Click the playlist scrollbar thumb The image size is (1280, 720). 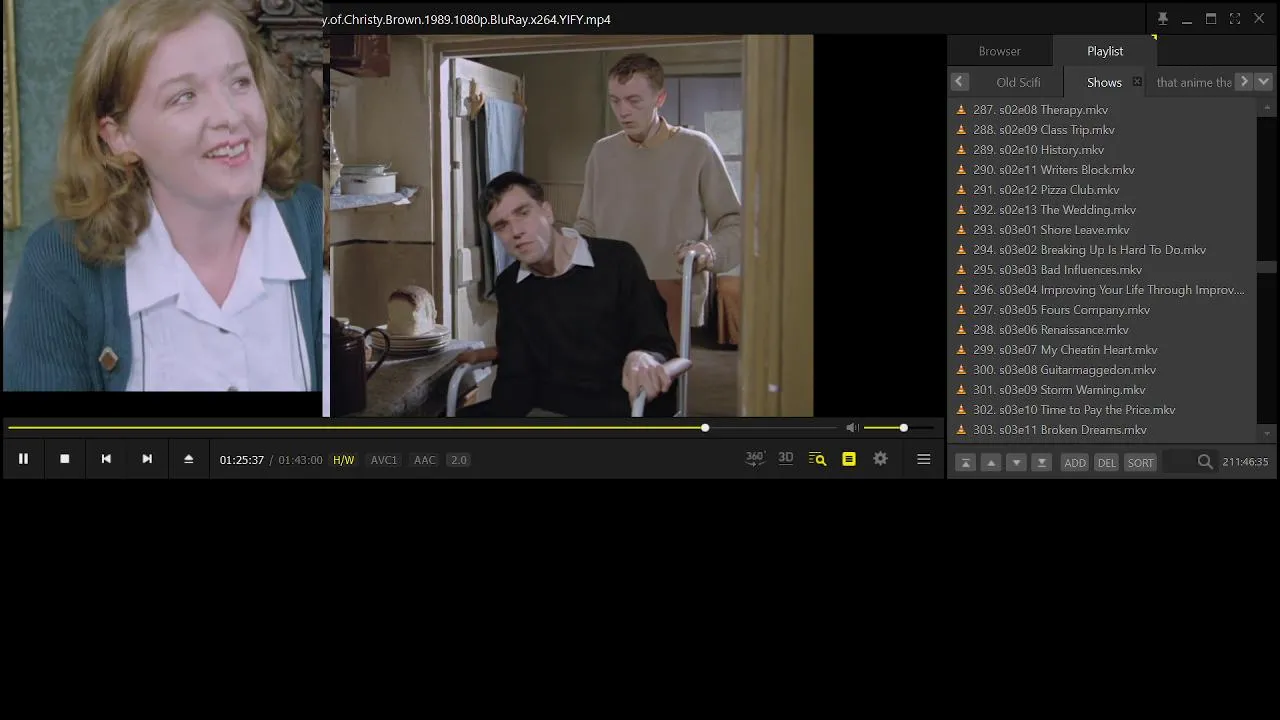(1266, 267)
